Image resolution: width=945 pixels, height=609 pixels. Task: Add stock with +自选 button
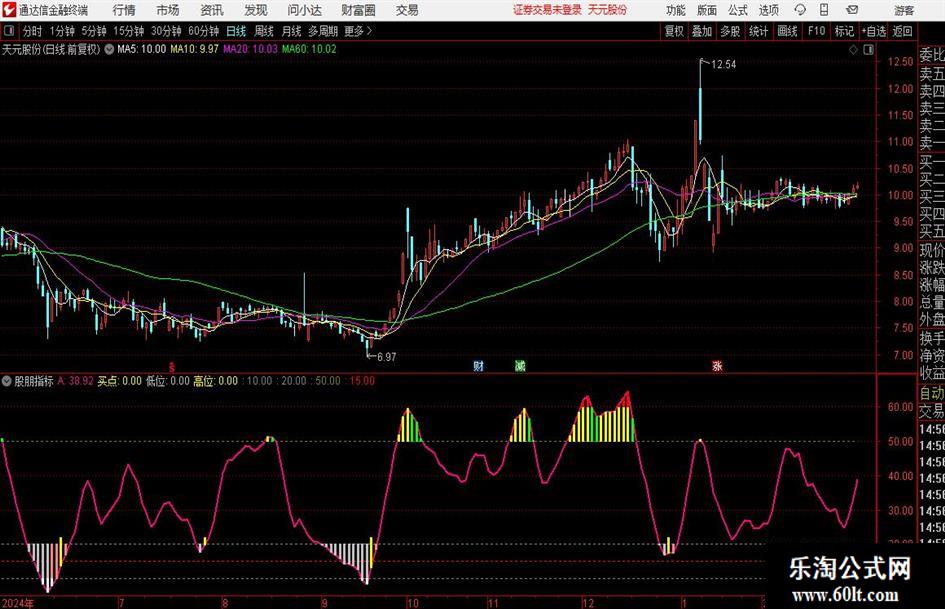(873, 31)
